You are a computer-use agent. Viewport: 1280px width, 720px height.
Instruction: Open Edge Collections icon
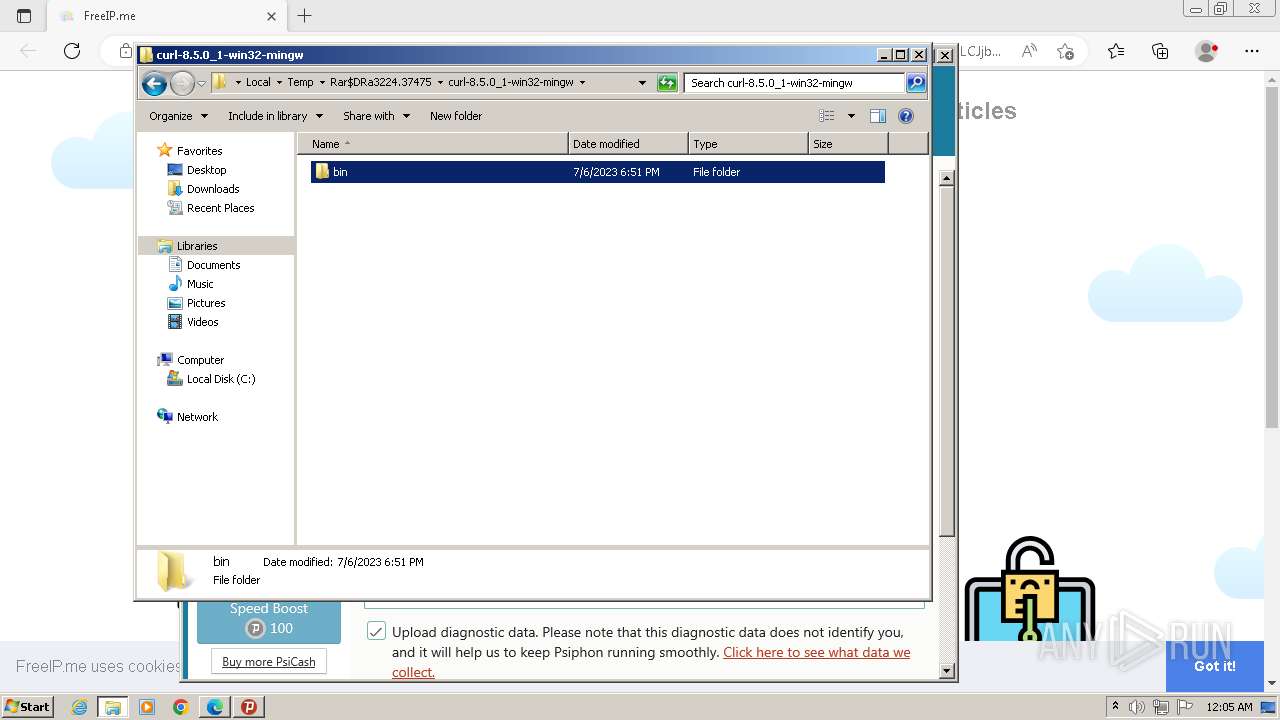pos(1160,51)
